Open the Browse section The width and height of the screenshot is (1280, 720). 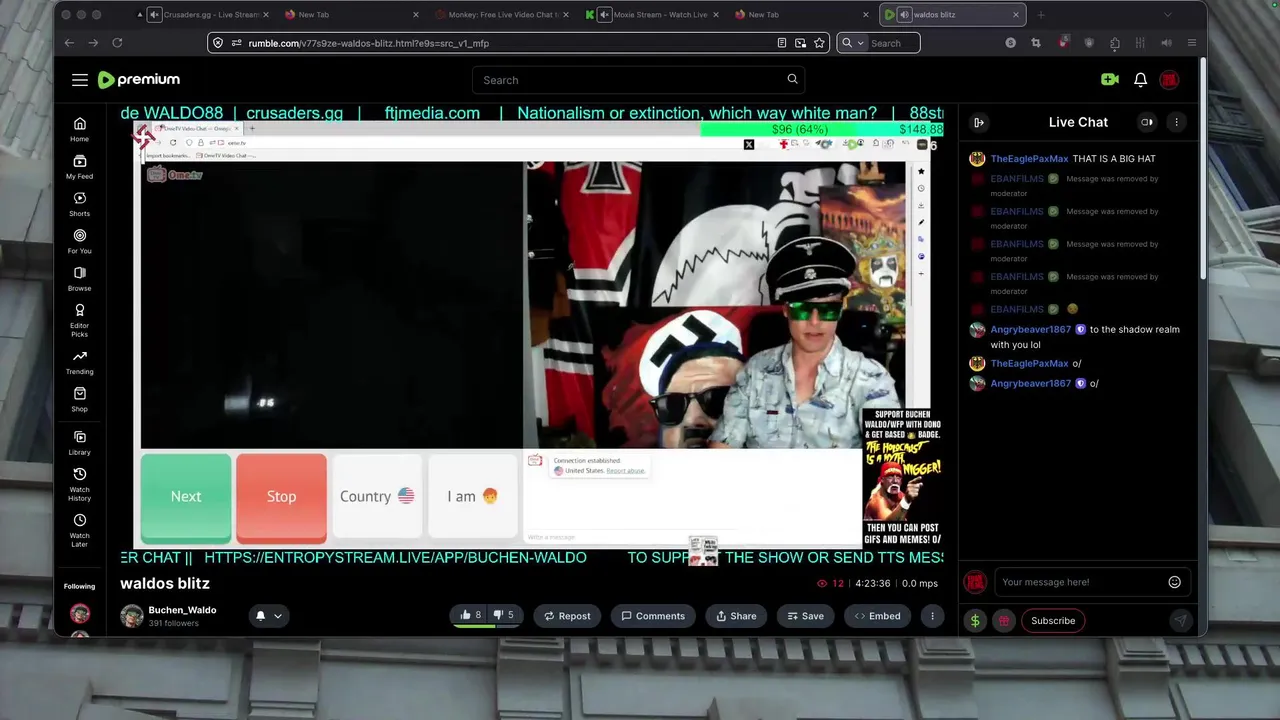pos(80,279)
